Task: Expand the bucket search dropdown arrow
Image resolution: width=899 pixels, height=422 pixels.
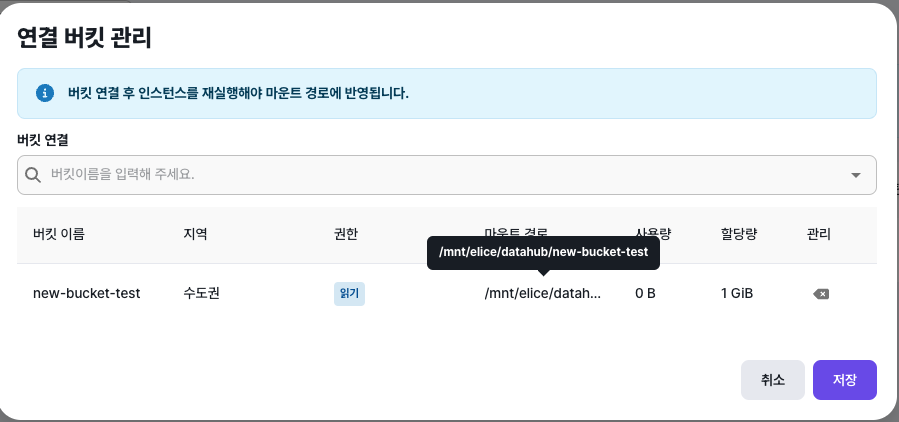Action: (855, 175)
